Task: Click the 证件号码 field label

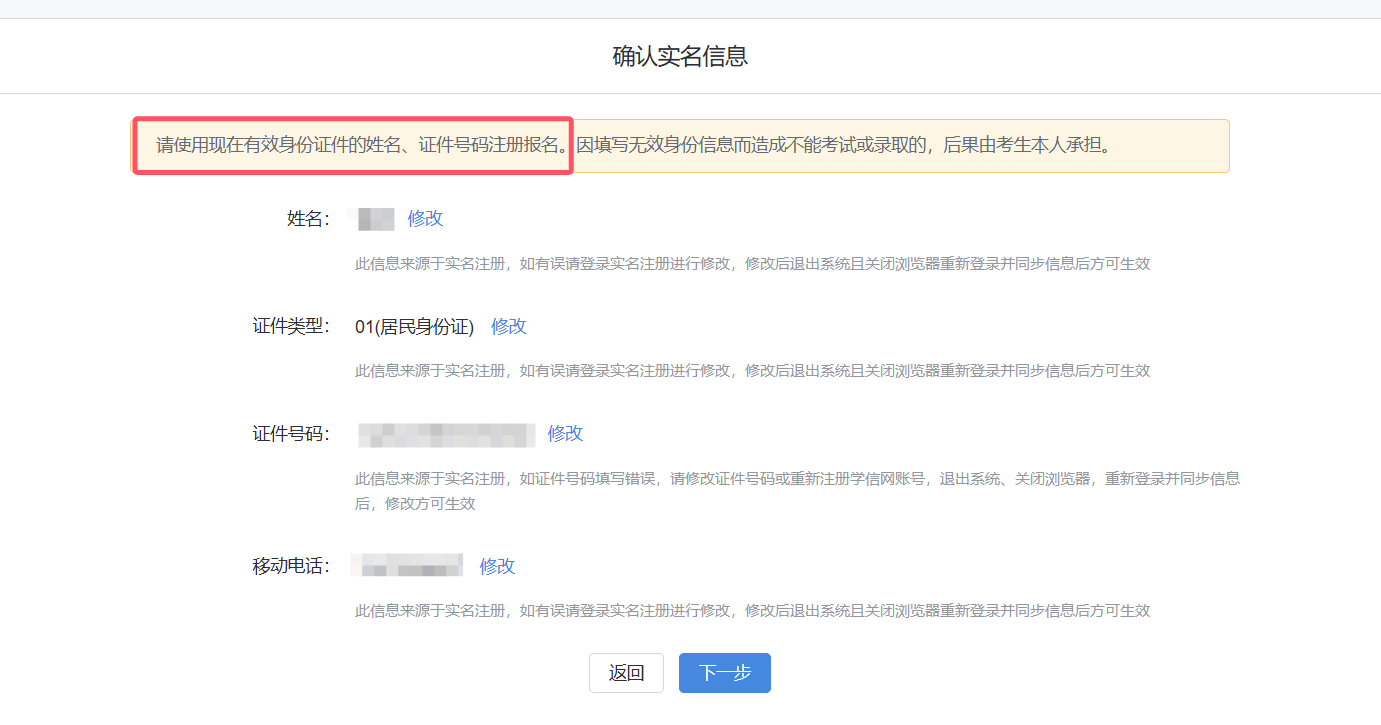Action: (291, 433)
